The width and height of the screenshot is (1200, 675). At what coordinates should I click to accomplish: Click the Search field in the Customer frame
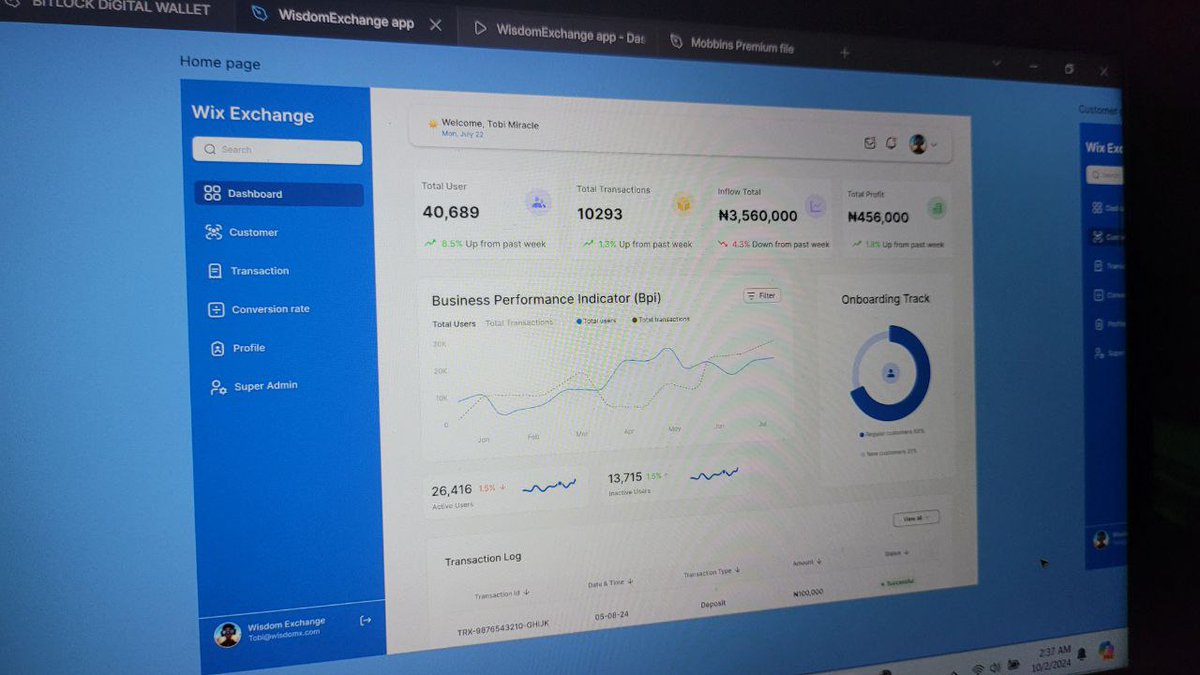click(1104, 175)
